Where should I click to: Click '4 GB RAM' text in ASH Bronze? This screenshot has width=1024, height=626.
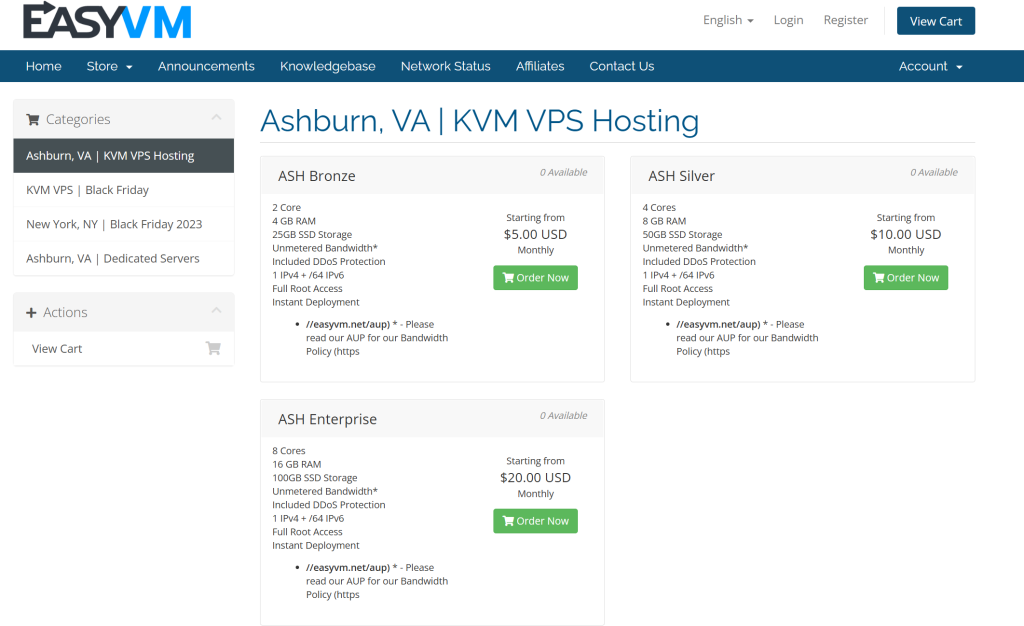point(294,221)
